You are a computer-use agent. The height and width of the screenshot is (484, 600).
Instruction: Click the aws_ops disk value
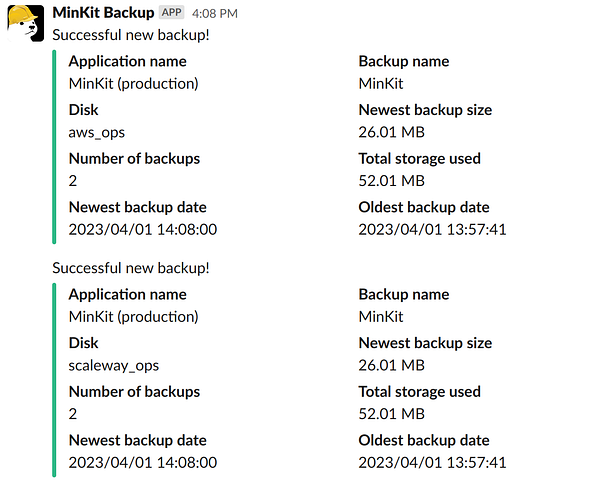click(97, 132)
